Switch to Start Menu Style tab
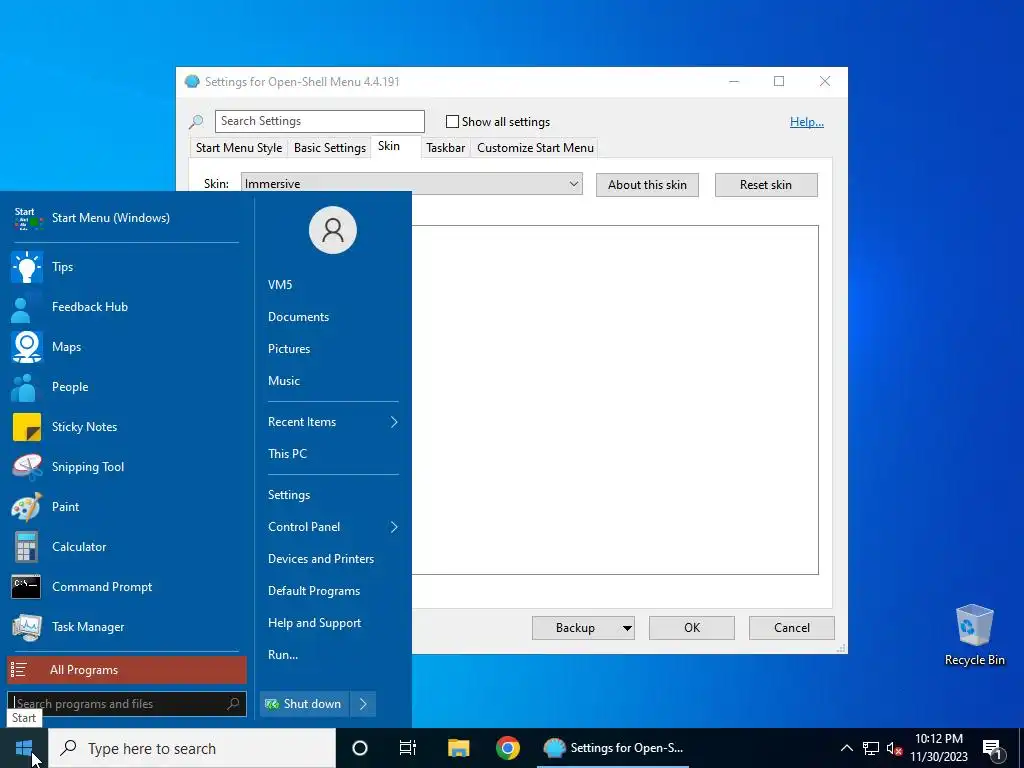Screen dimensions: 1024x768 pyautogui.click(x=239, y=148)
